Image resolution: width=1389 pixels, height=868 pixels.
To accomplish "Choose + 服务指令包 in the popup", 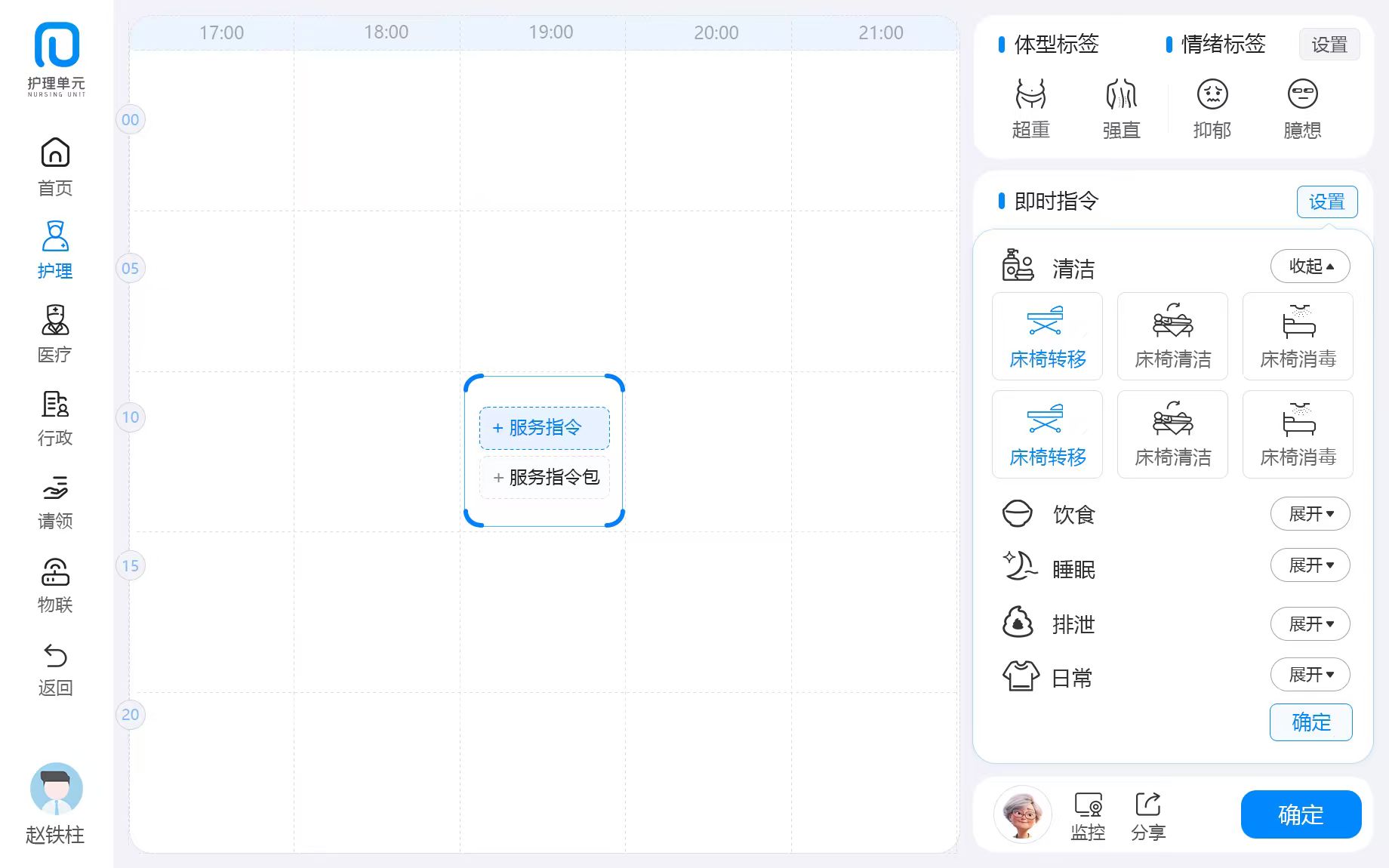I will 544,477.
